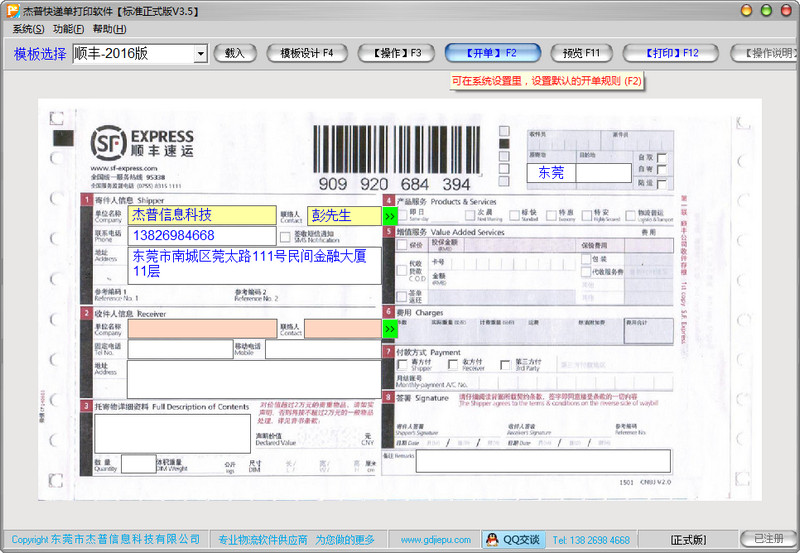800x553 pixels.
Task: Select 收方付 receiver payment checkbox
Action: coord(453,364)
